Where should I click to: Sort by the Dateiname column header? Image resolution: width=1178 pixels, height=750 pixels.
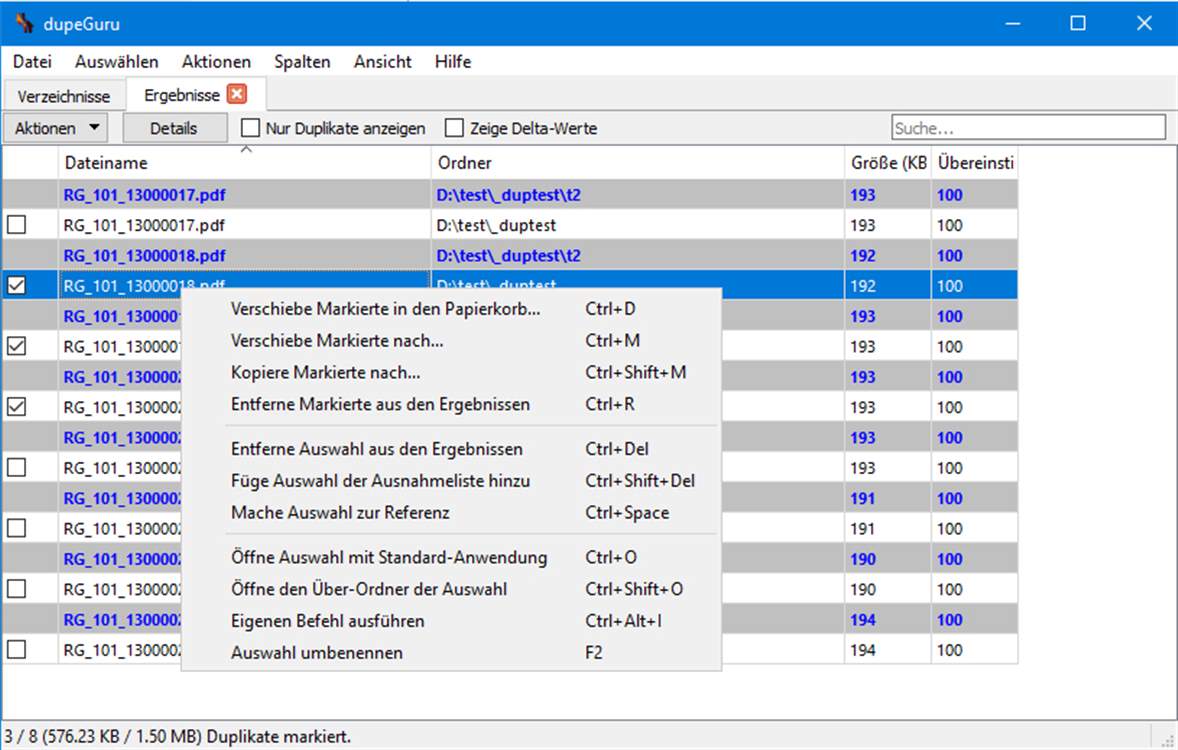point(245,163)
